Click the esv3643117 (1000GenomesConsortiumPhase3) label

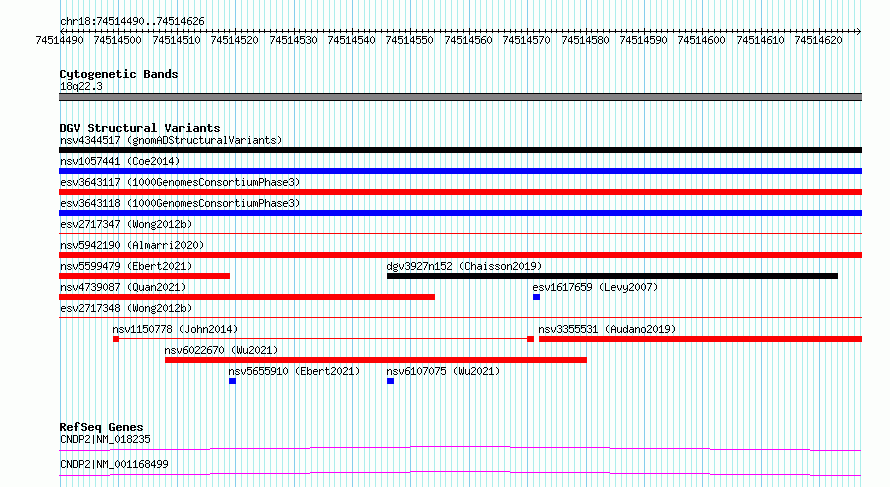tap(180, 182)
